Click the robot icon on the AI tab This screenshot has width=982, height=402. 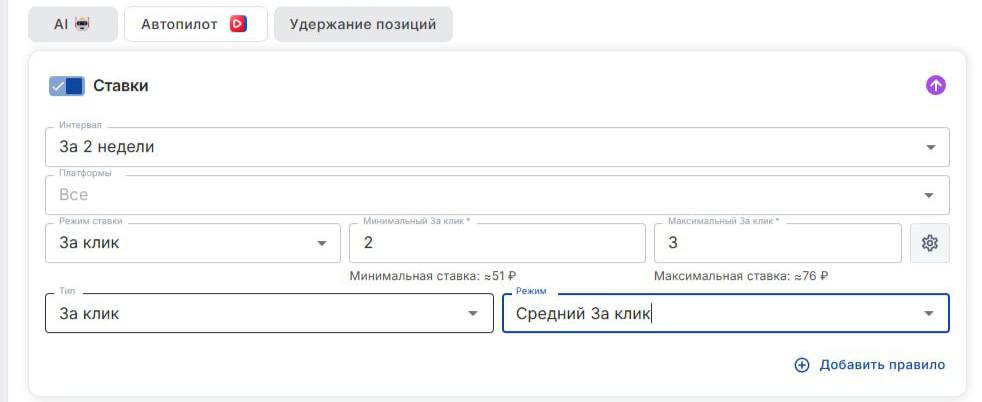(x=82, y=24)
